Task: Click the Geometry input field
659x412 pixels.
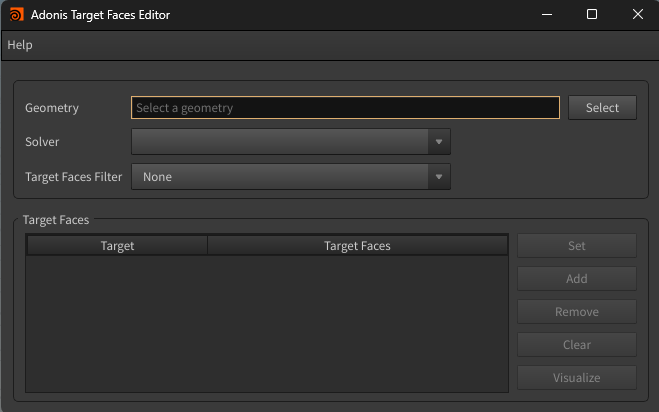Action: (x=345, y=108)
